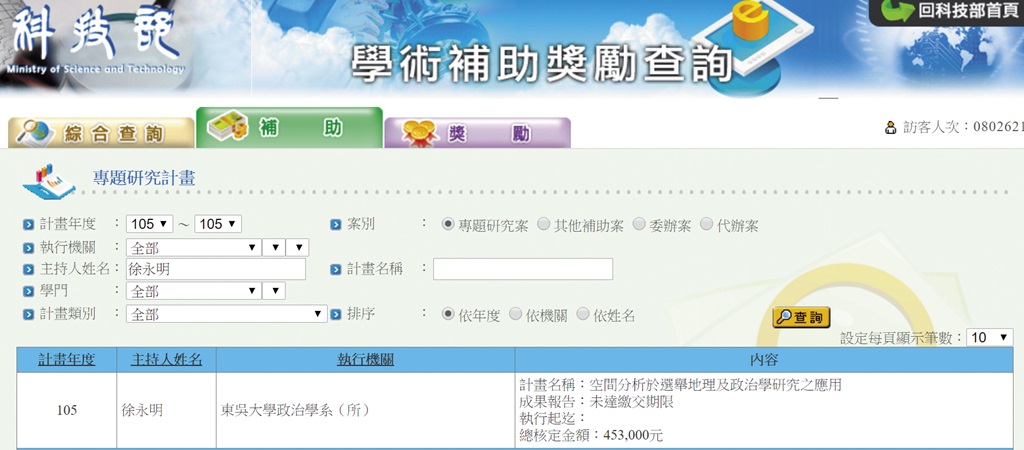Switch to the 獎勵 tab
Screen dimensions: 1024x450
pos(477,133)
